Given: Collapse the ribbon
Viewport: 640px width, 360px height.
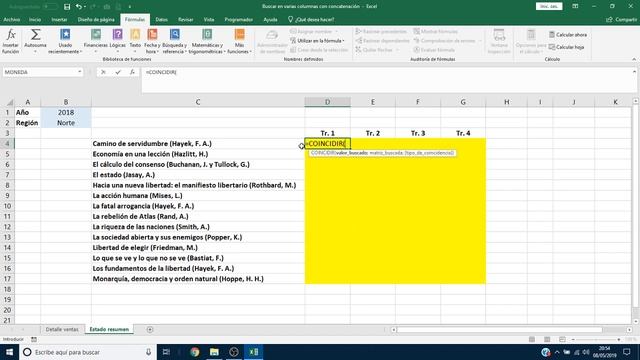Looking at the screenshot, I should coord(634,59).
